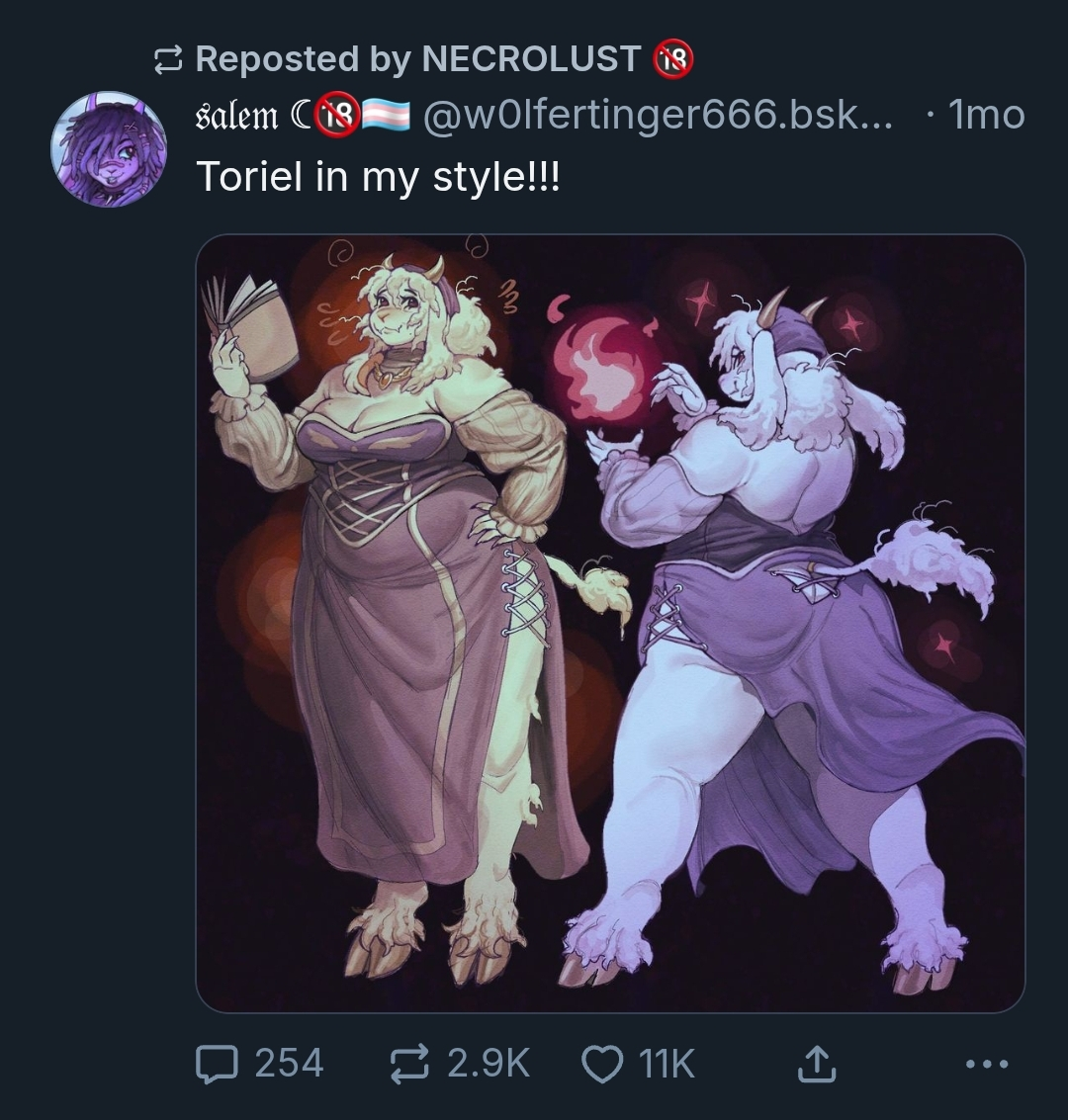
Task: Like the post with heart icon
Action: (x=603, y=1064)
